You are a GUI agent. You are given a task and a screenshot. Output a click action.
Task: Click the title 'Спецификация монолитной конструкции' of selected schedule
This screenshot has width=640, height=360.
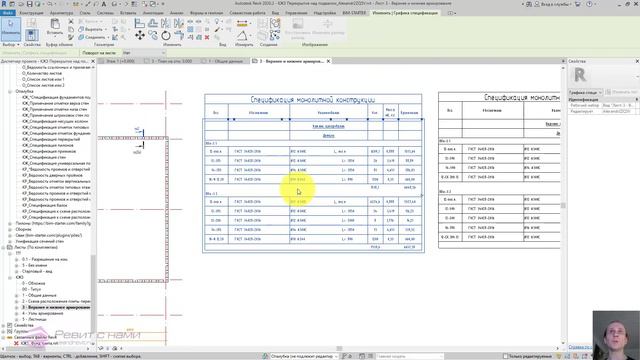tap(313, 99)
